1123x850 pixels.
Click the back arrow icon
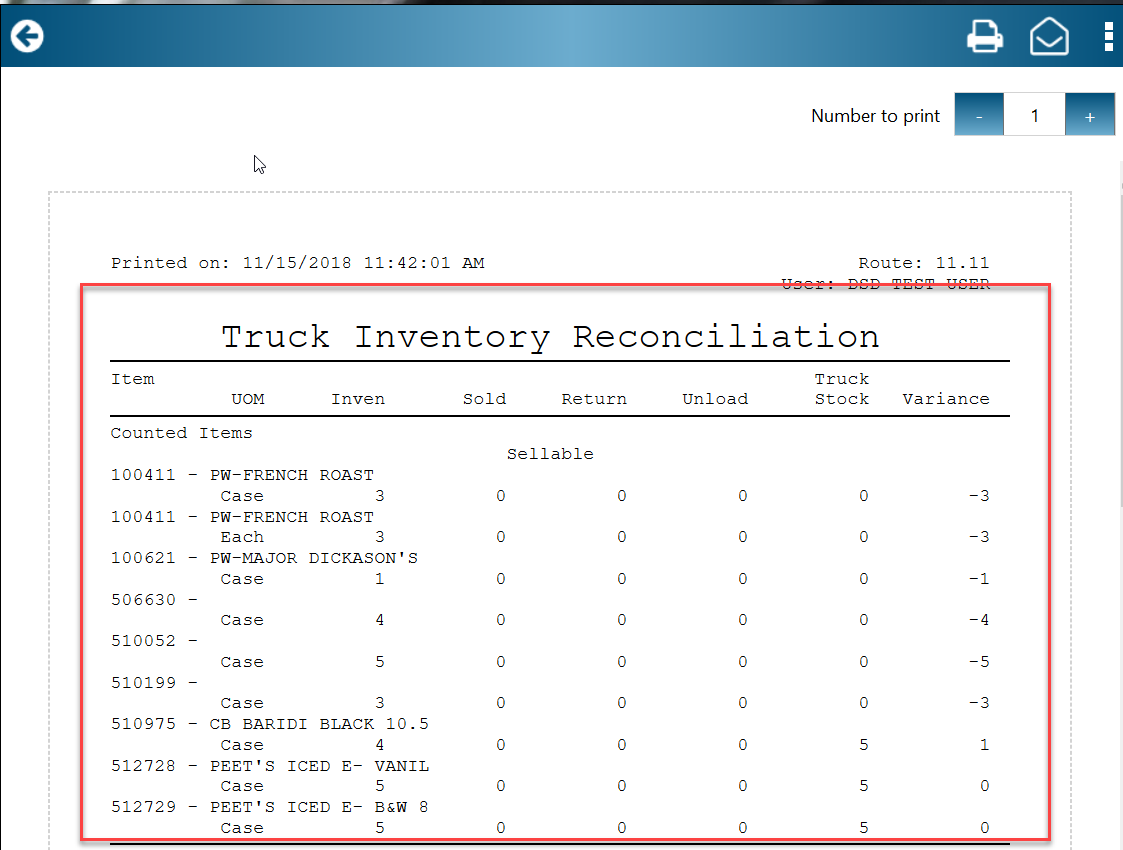point(27,37)
